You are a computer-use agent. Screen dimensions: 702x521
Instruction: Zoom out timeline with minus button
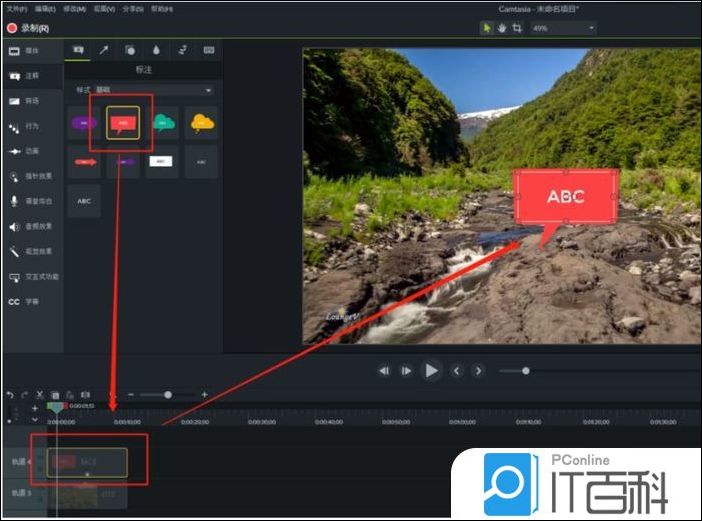[x=131, y=395]
